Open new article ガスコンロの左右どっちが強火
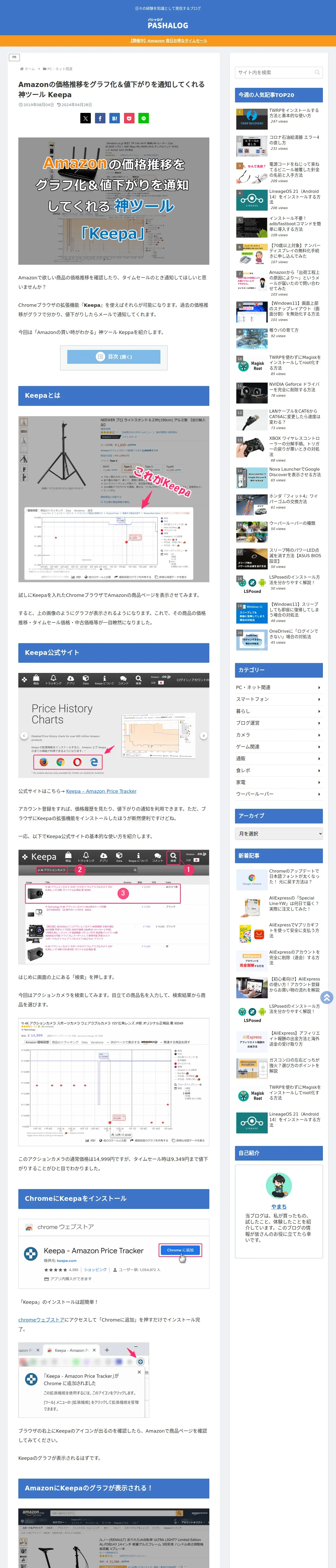 pos(279,1068)
